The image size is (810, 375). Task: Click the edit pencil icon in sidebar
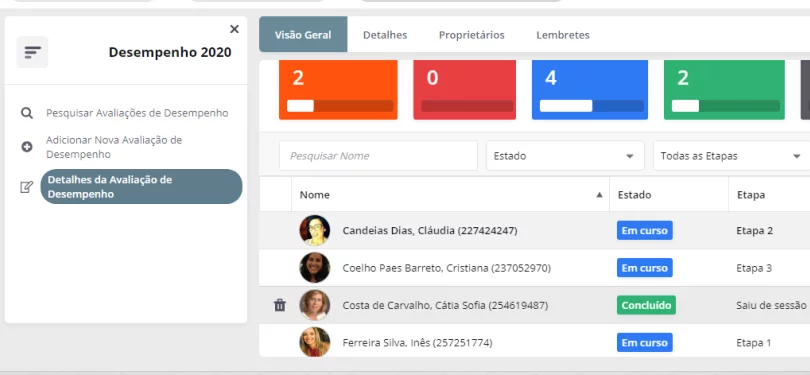click(x=26, y=187)
